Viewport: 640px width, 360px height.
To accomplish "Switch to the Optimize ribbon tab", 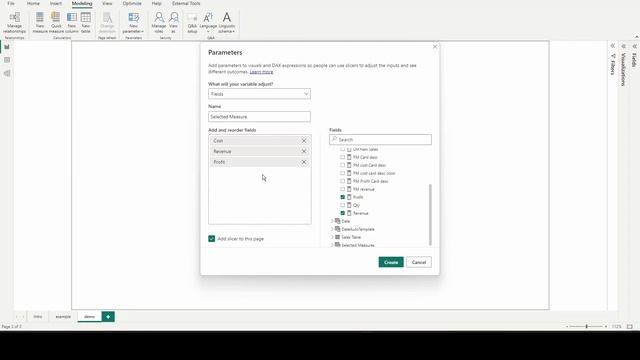I will [132, 3].
